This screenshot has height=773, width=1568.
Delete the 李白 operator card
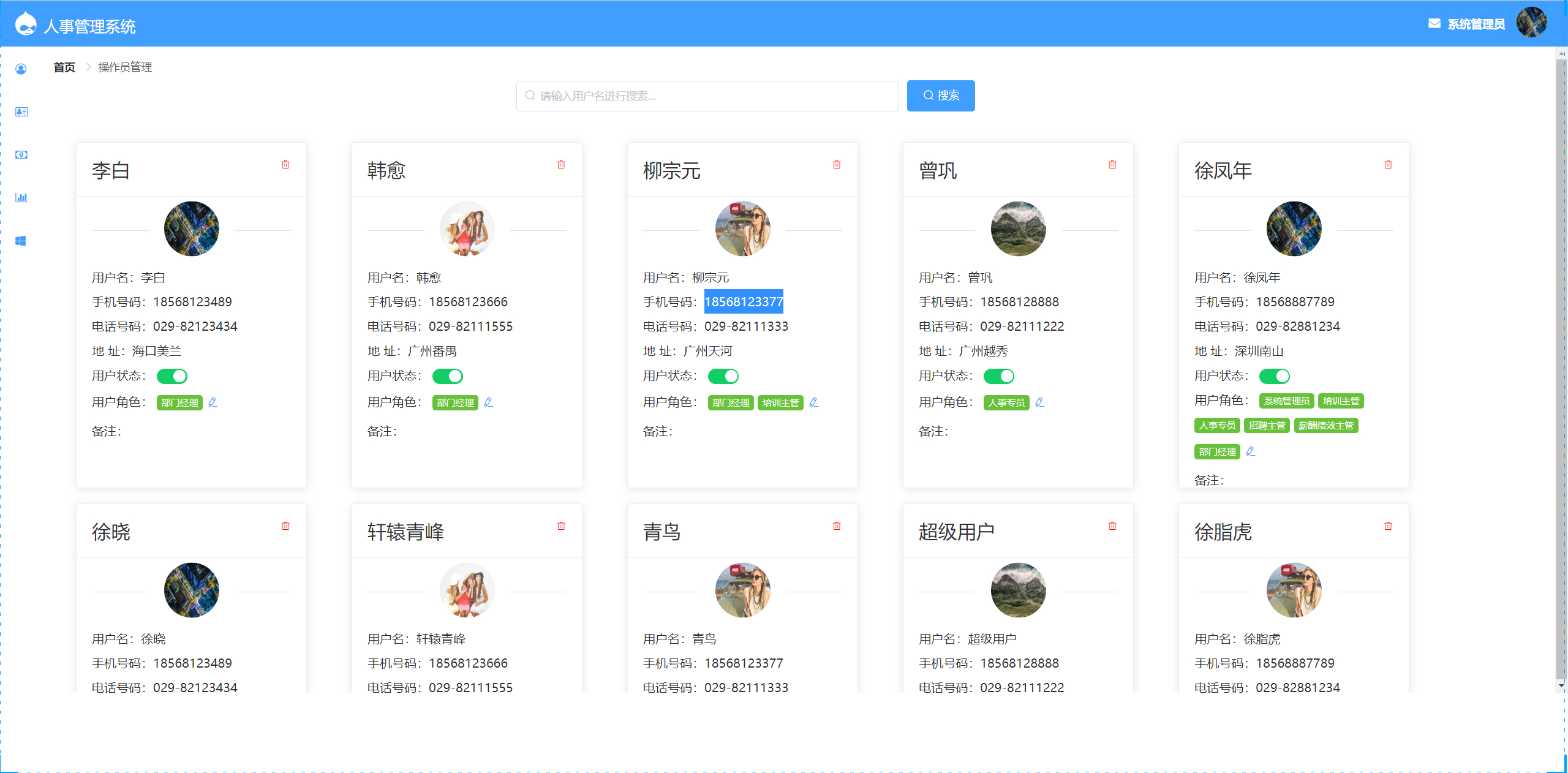[x=285, y=165]
